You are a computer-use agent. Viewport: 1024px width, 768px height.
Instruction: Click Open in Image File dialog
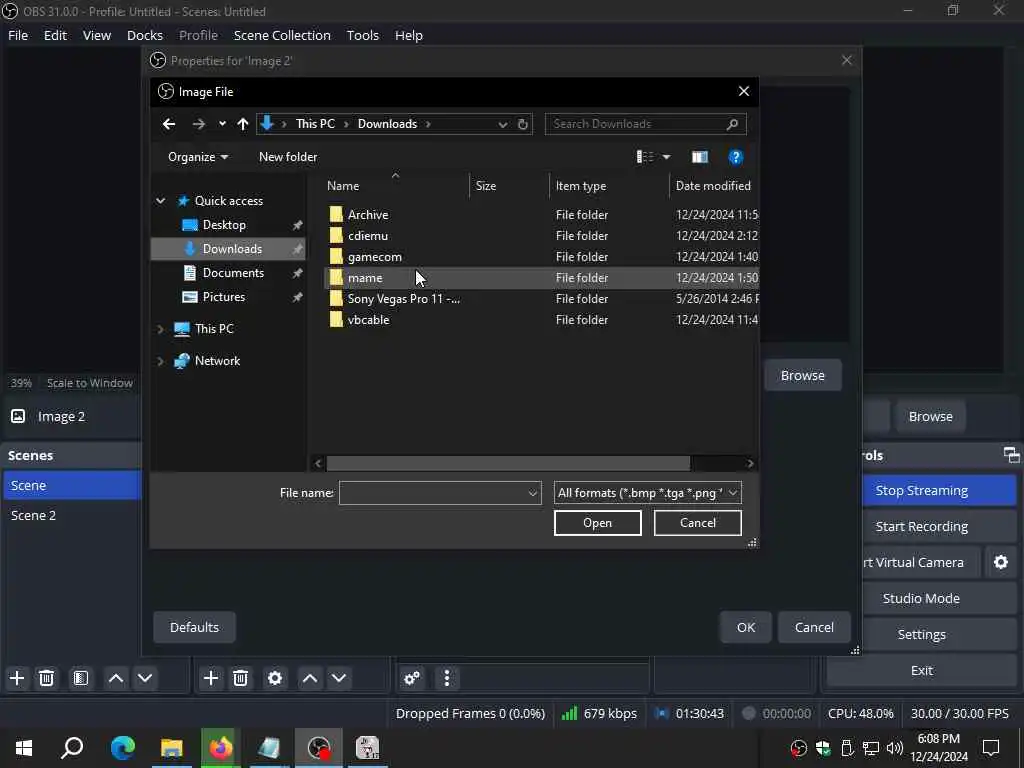point(598,522)
